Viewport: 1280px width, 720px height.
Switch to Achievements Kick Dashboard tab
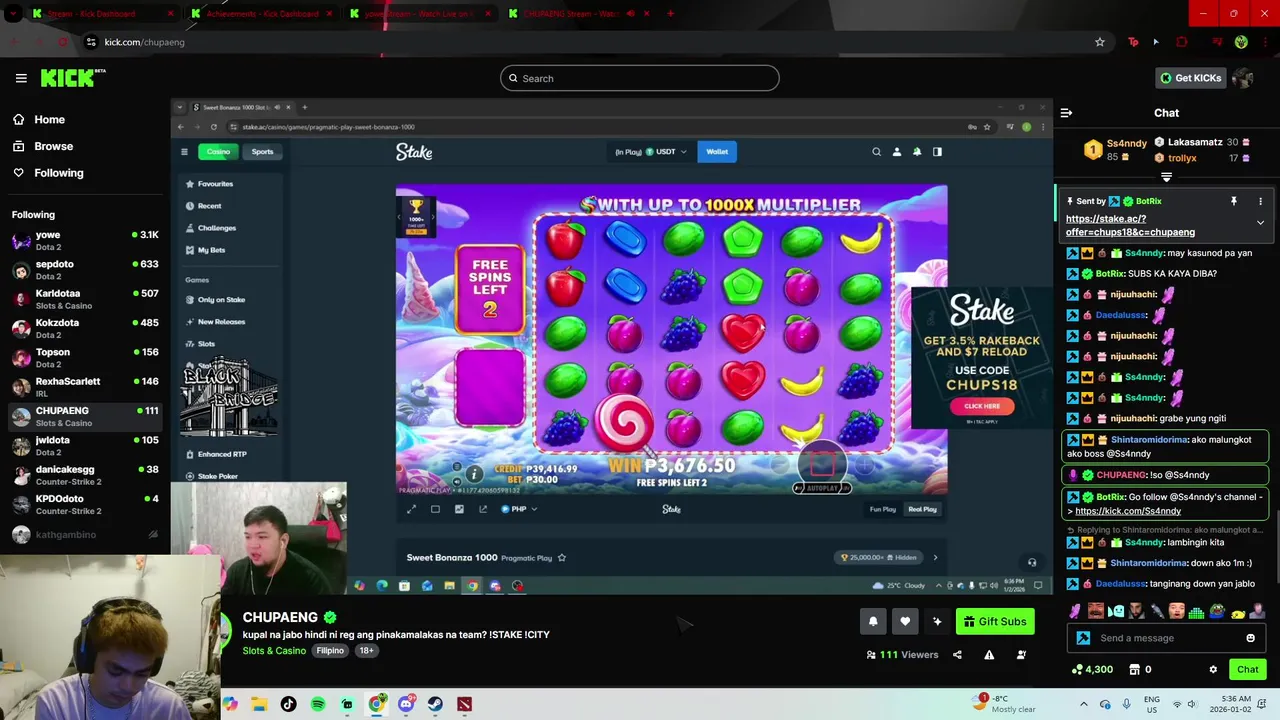pyautogui.click(x=261, y=14)
